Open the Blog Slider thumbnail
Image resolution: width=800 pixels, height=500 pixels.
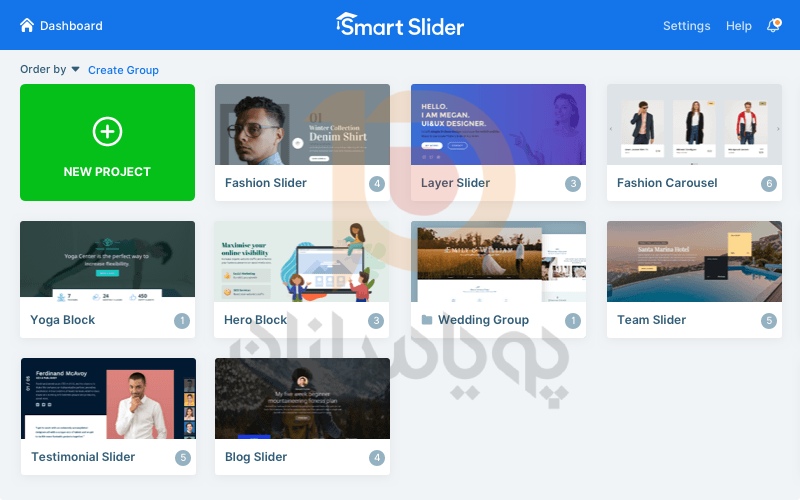coord(302,398)
